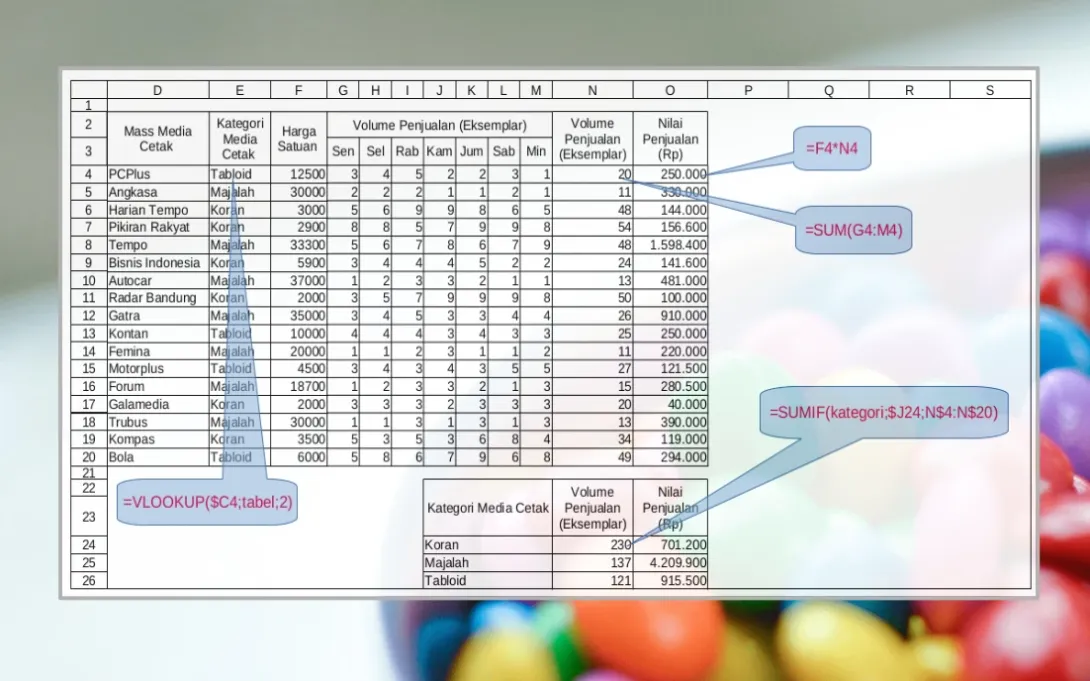Click the summary volume value 137

coord(592,563)
